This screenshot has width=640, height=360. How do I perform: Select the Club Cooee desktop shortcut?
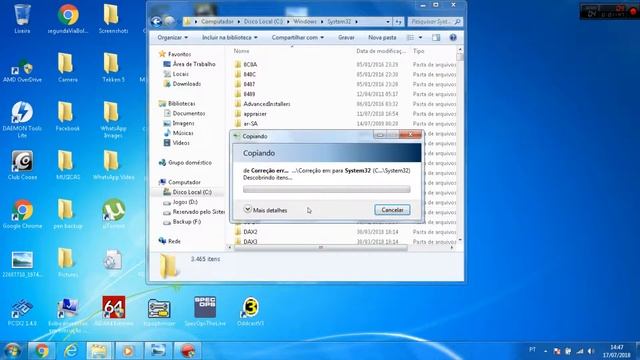pos(22,165)
